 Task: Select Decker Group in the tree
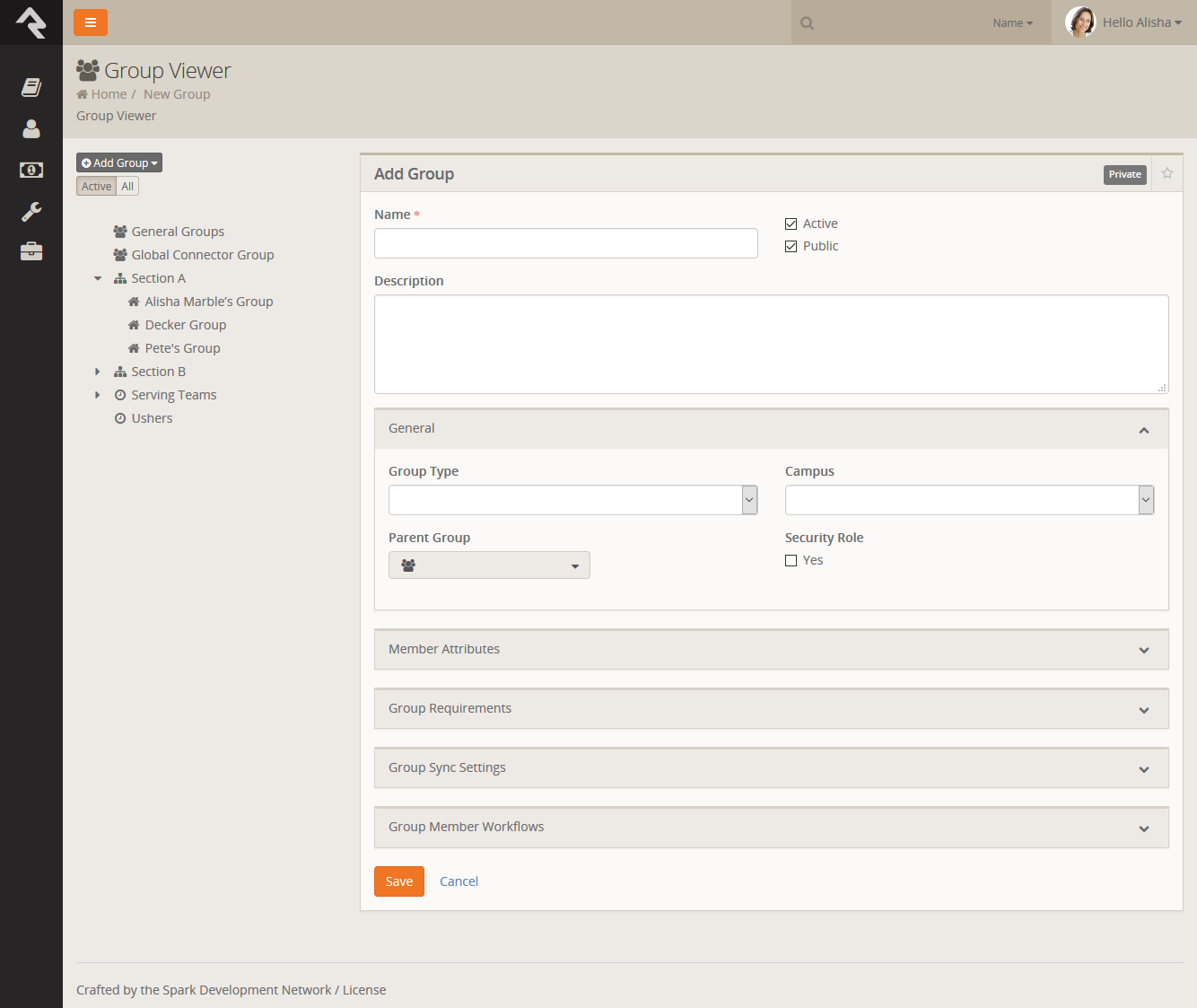[x=185, y=325]
